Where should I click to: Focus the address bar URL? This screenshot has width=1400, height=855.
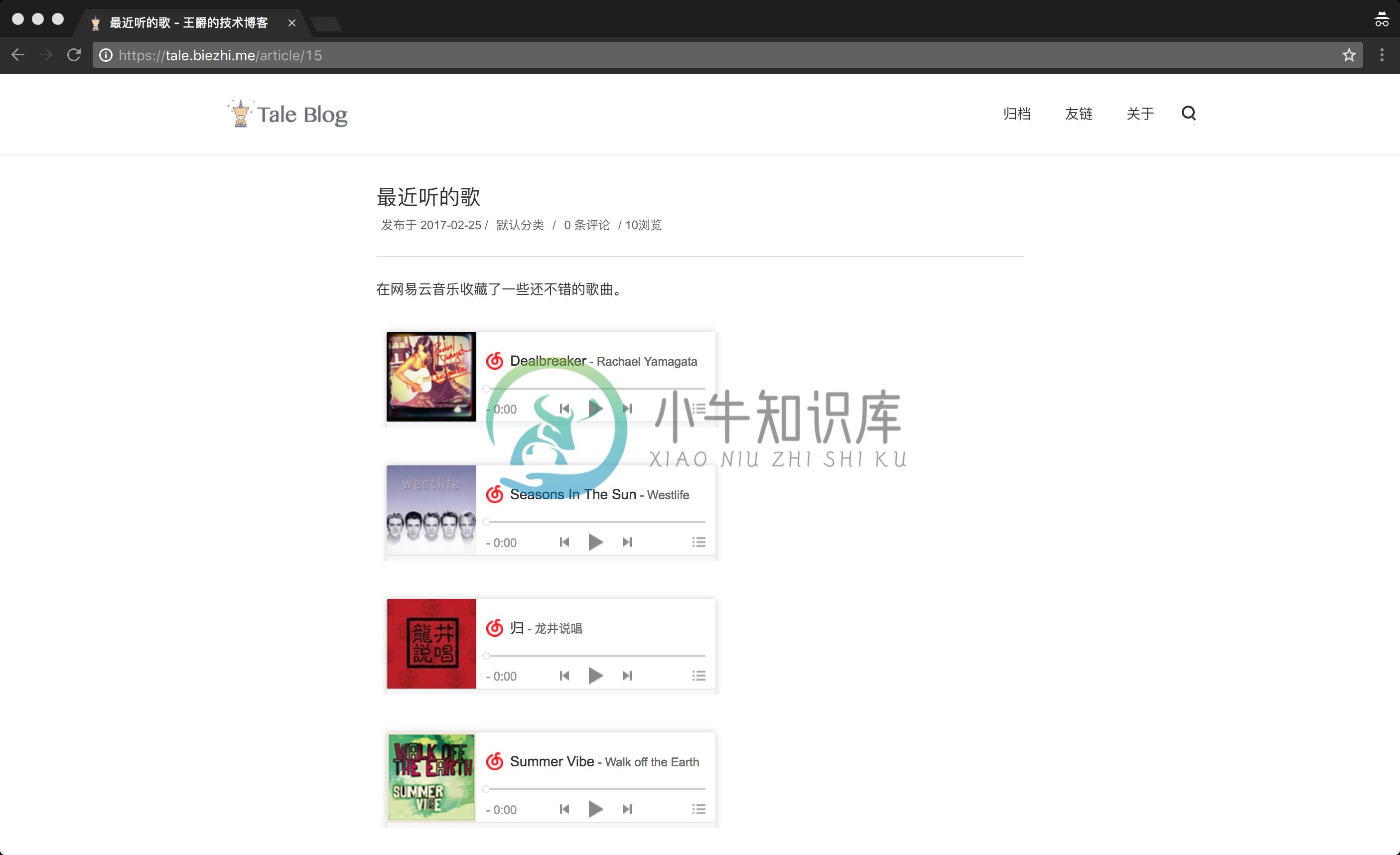727,55
